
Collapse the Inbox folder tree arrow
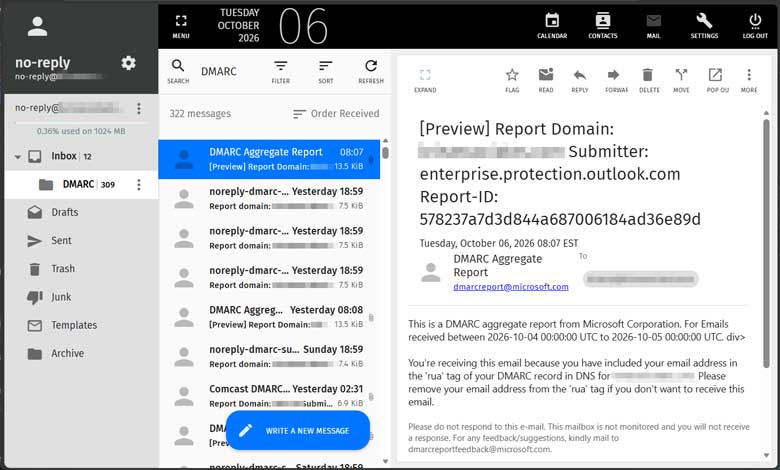point(18,157)
